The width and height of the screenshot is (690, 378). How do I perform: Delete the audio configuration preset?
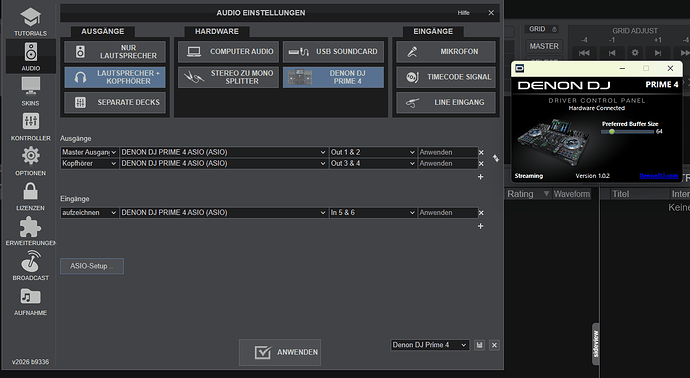tap(494, 345)
